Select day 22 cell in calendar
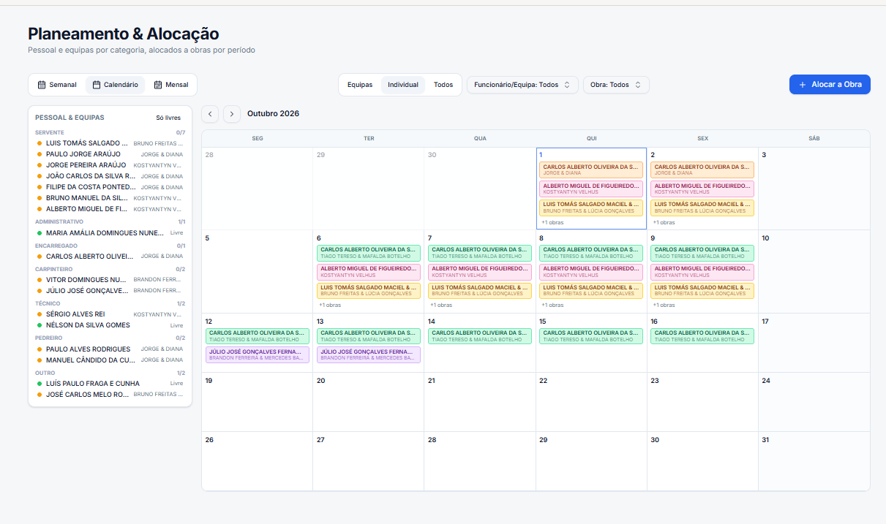The image size is (886, 524). (x=591, y=402)
